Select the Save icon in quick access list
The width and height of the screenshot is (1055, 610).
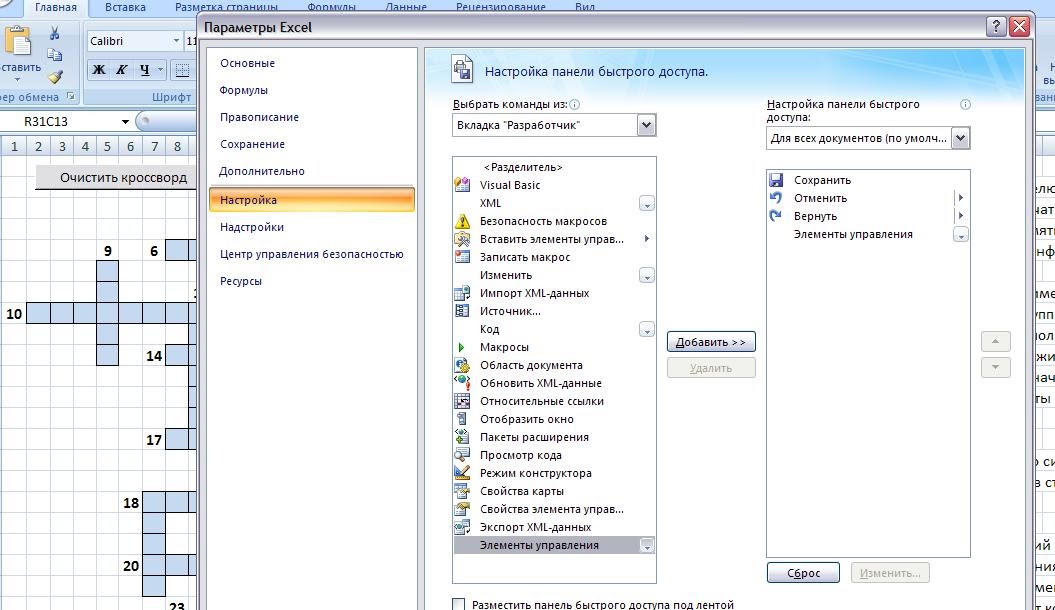(776, 180)
